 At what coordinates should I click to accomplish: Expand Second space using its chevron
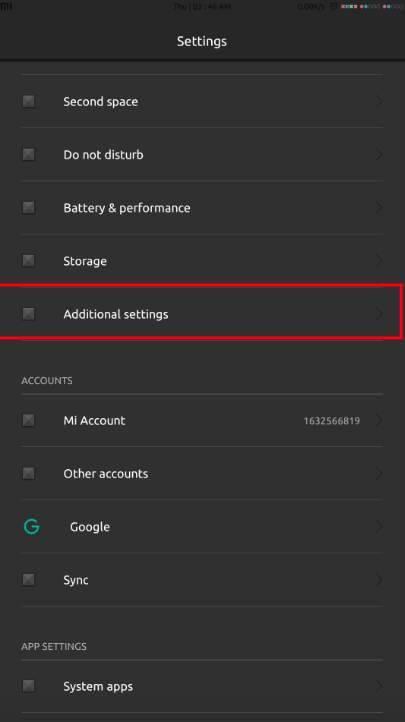coord(379,101)
